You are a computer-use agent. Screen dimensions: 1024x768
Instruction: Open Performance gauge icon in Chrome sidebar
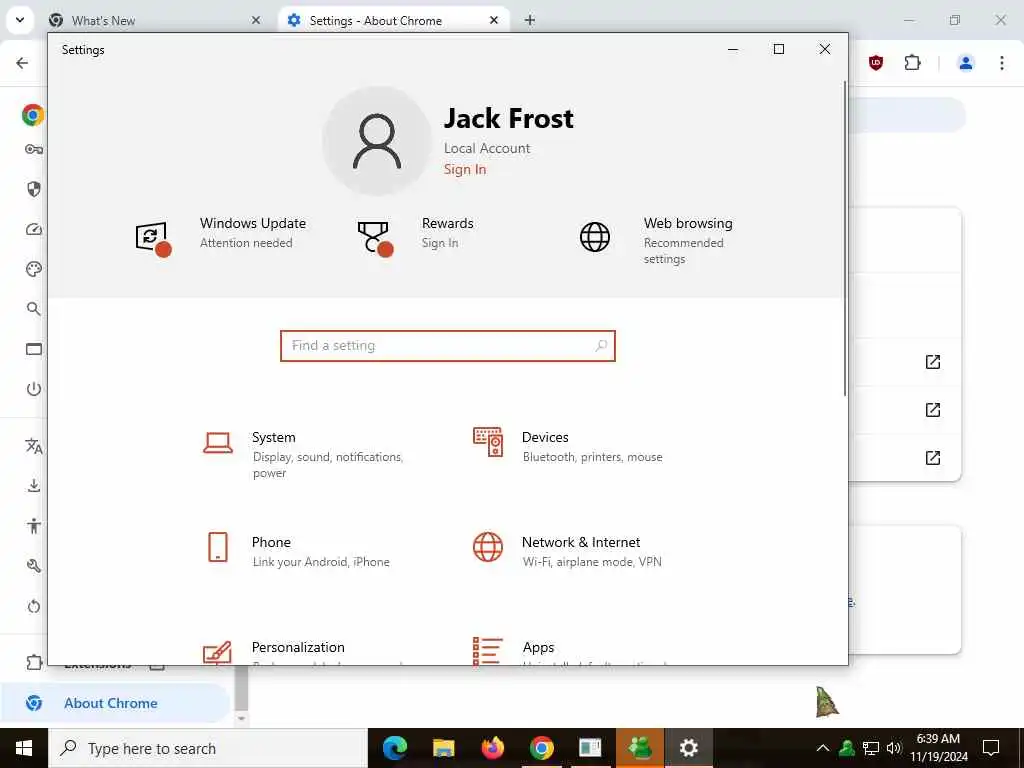34,229
